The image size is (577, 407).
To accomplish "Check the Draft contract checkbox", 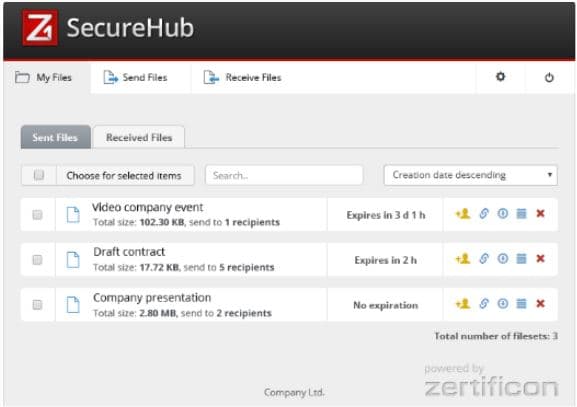I will [37, 260].
